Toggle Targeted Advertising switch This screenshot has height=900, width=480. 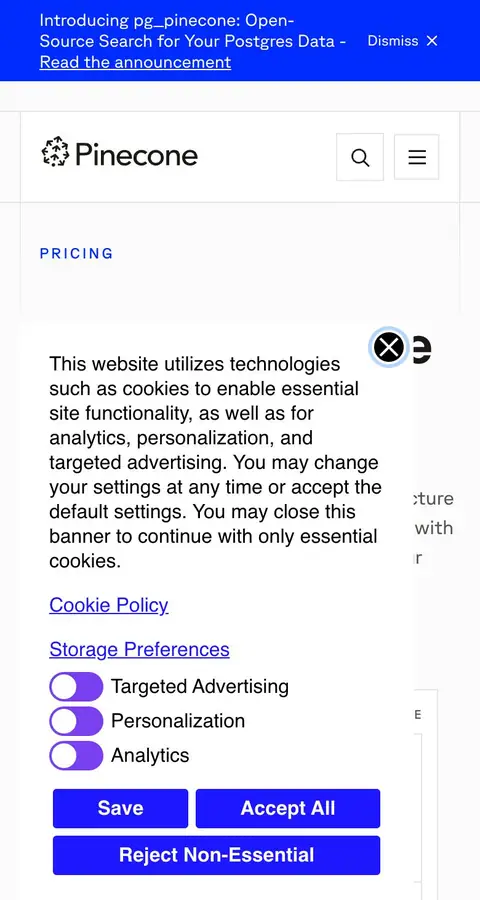pyautogui.click(x=76, y=687)
